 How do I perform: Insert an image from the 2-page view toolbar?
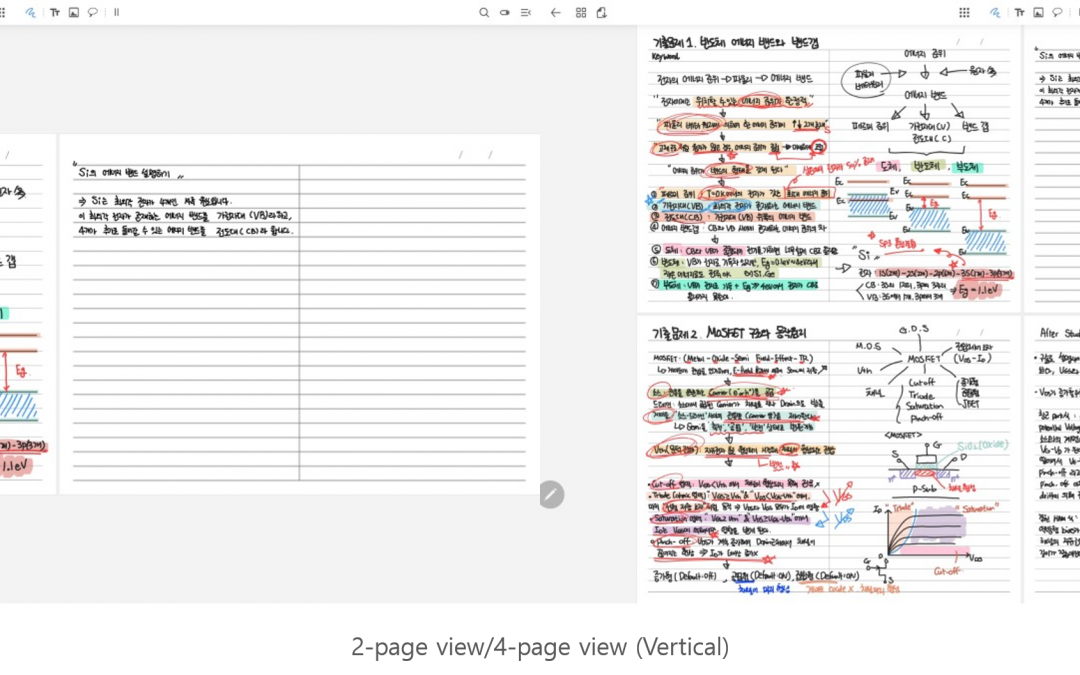pos(74,12)
